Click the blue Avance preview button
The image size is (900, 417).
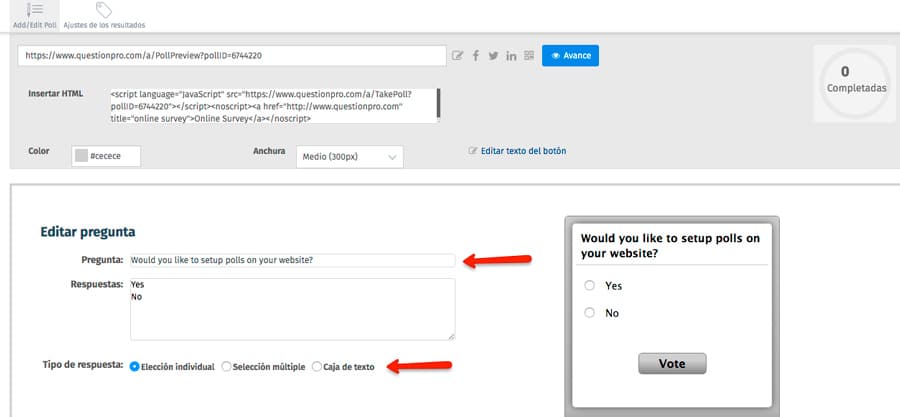[570, 56]
